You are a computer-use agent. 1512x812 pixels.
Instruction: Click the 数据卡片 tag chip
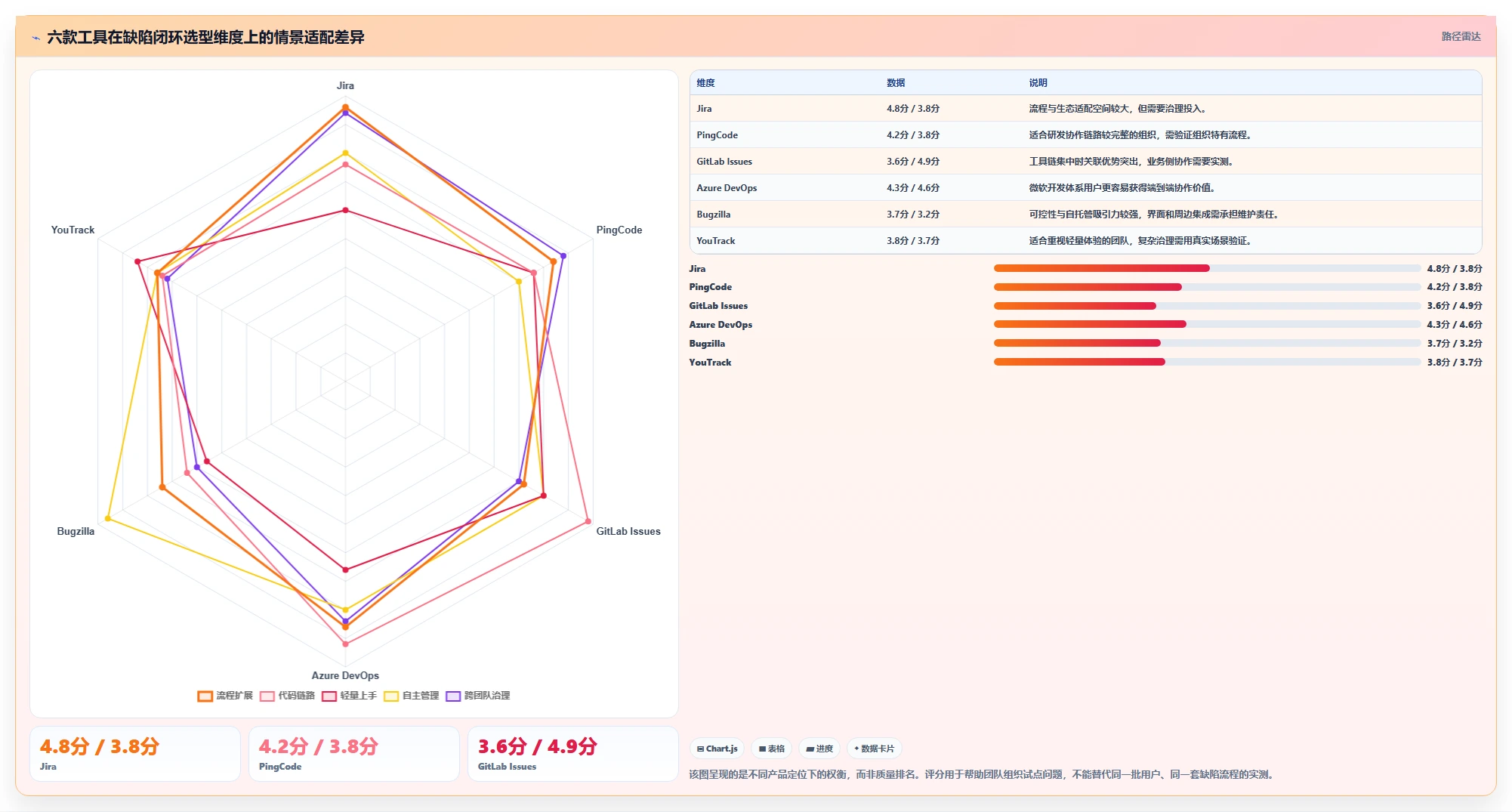(874, 749)
